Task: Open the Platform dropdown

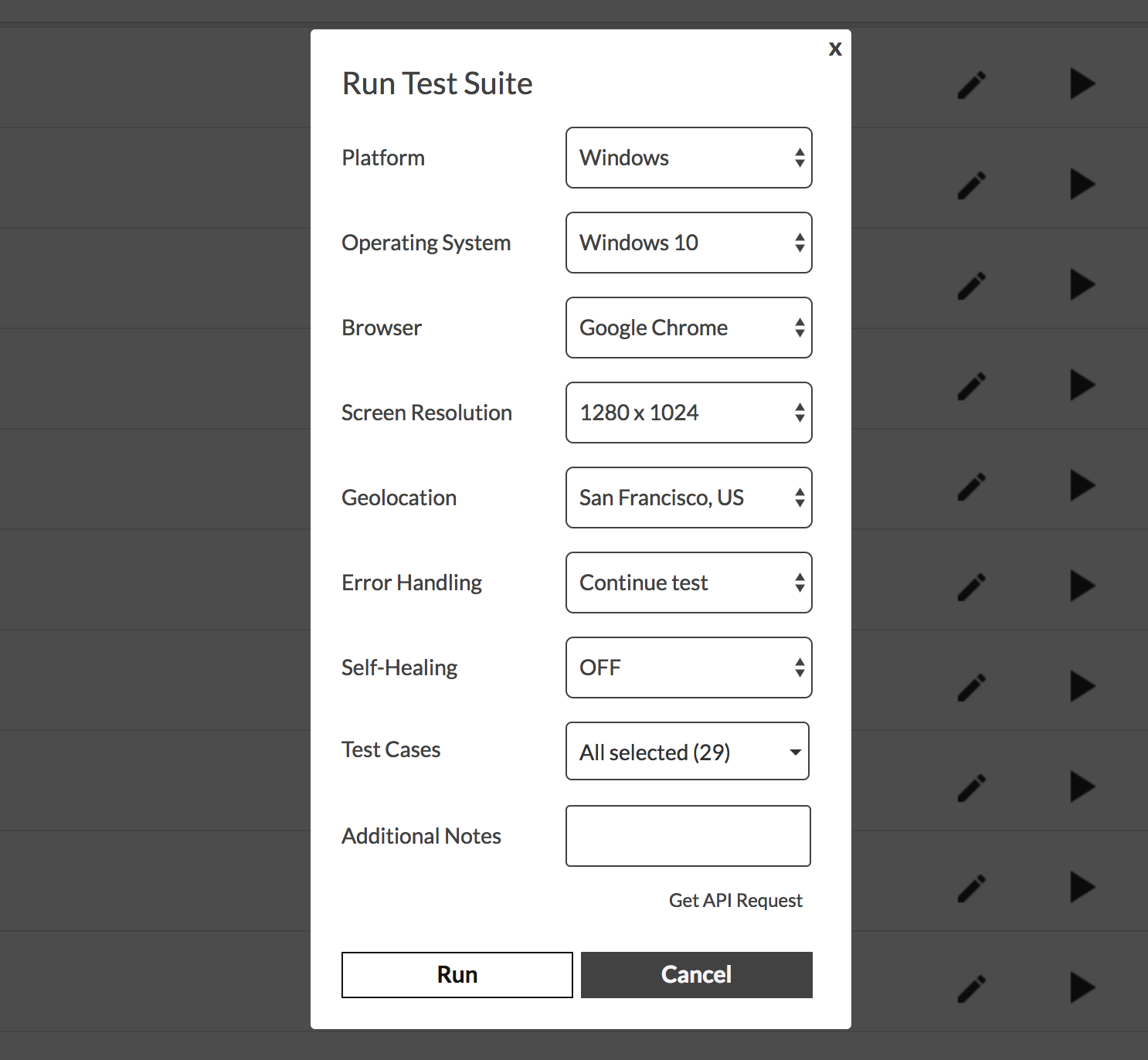Action: [x=688, y=158]
